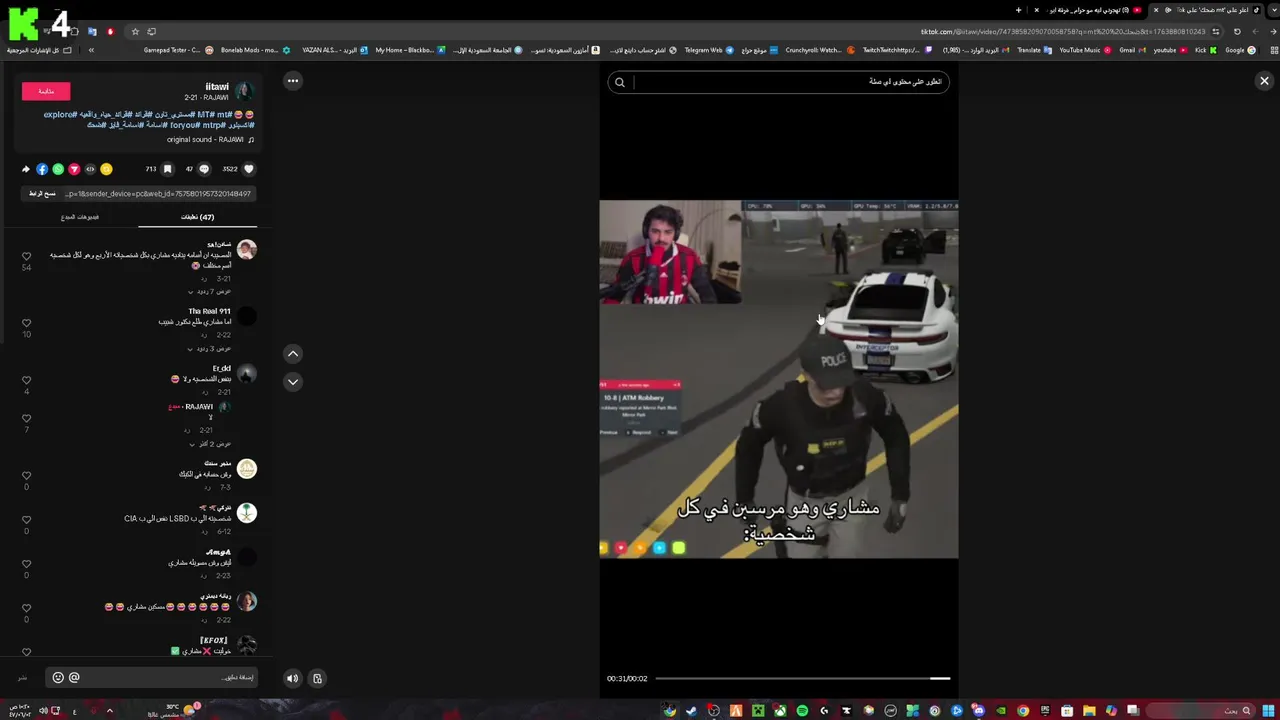This screenshot has width=1280, height=720.
Task: Open Epic Games launcher from taskbar
Action: 1045,711
